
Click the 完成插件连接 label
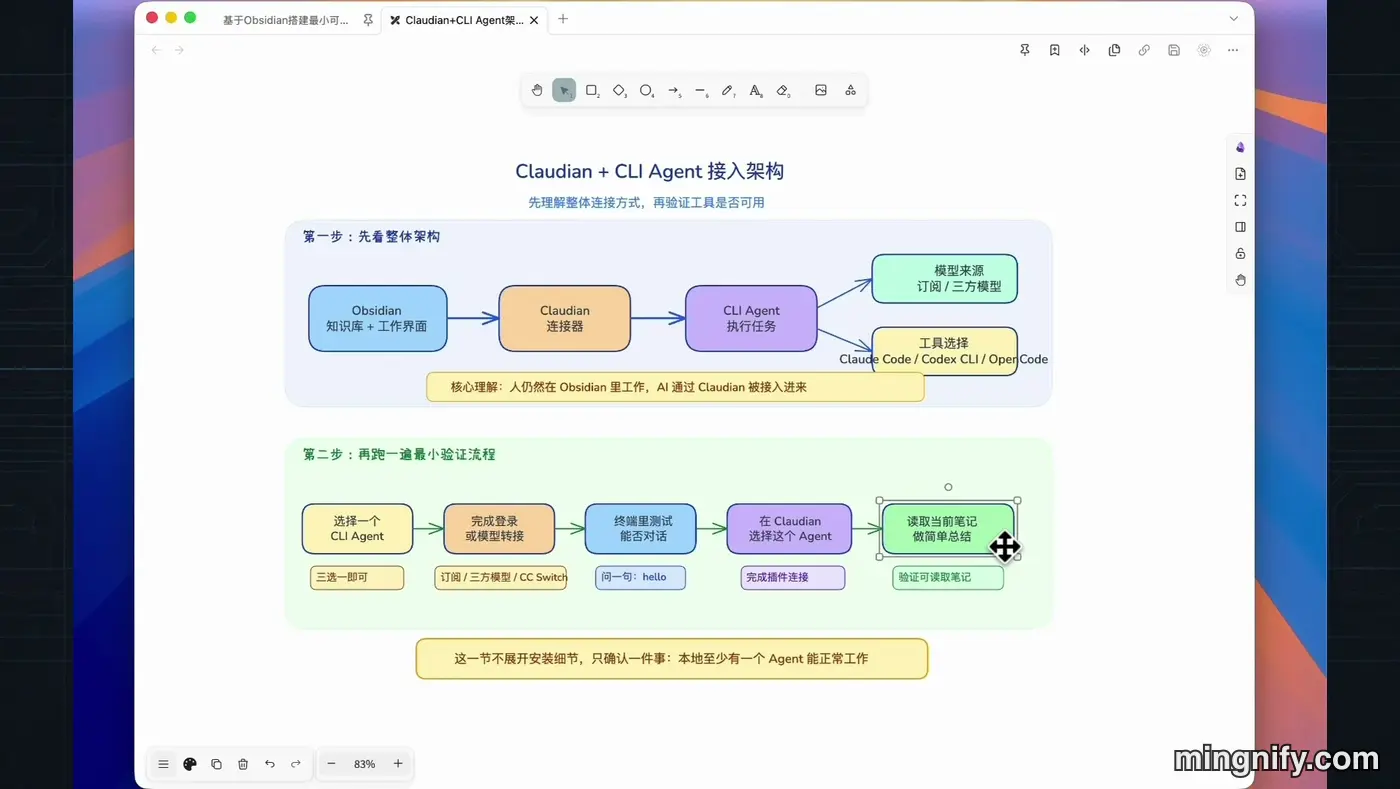[792, 577]
